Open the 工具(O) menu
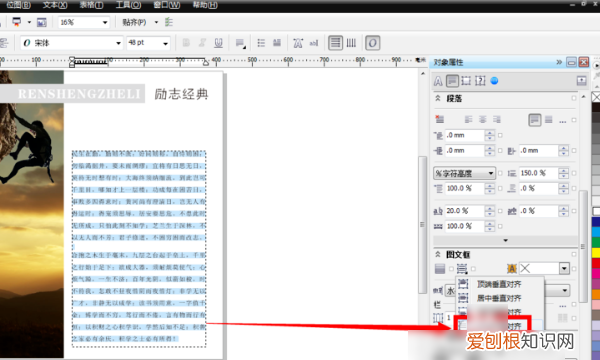600x360 pixels. tap(128, 5)
